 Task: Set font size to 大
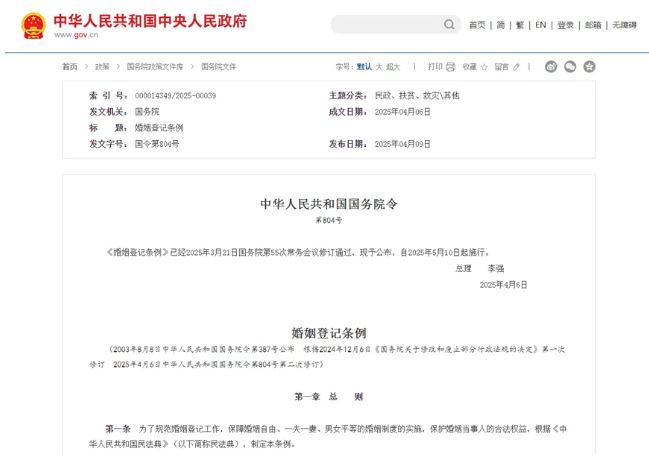pyautogui.click(x=379, y=67)
